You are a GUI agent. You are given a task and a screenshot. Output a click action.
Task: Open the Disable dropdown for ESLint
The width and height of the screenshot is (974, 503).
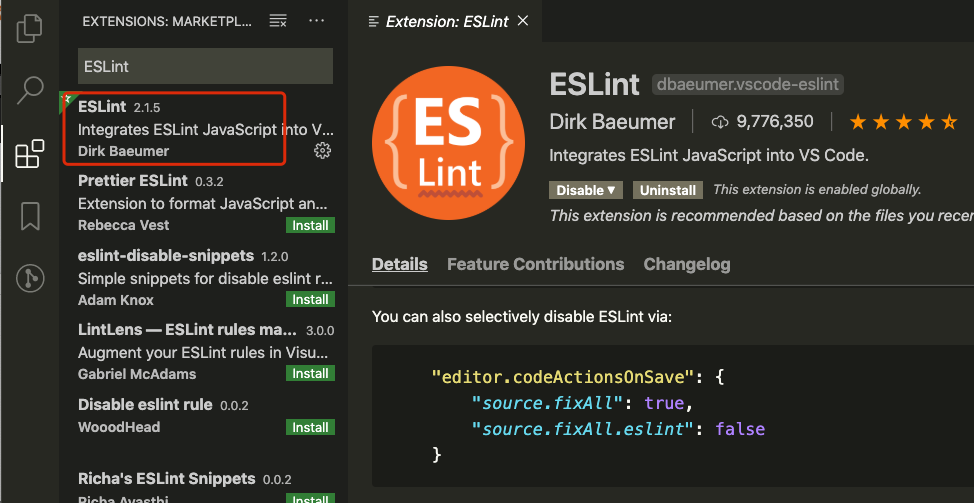click(586, 190)
